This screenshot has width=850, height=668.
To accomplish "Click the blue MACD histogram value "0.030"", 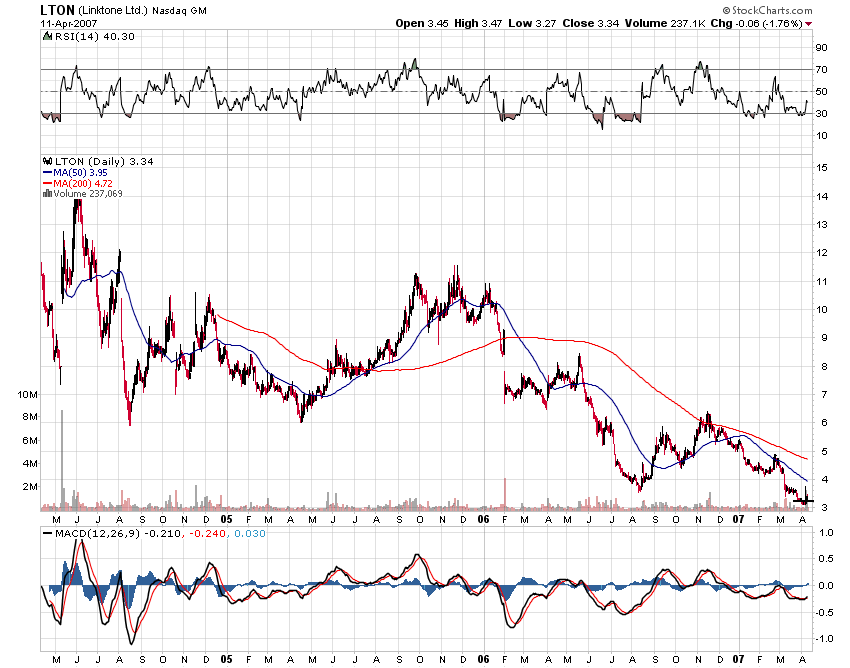I will coord(250,534).
